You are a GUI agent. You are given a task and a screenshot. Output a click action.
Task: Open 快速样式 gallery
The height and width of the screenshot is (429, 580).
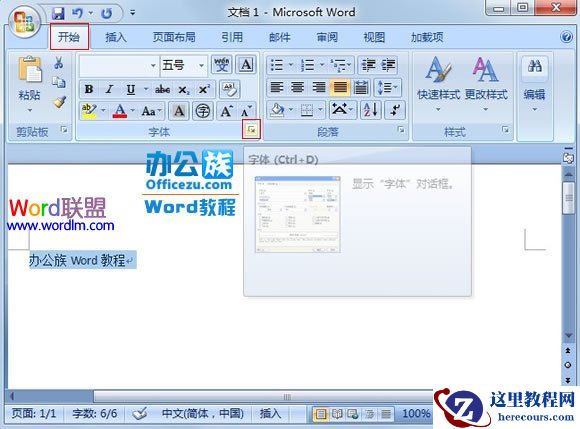coord(439,84)
